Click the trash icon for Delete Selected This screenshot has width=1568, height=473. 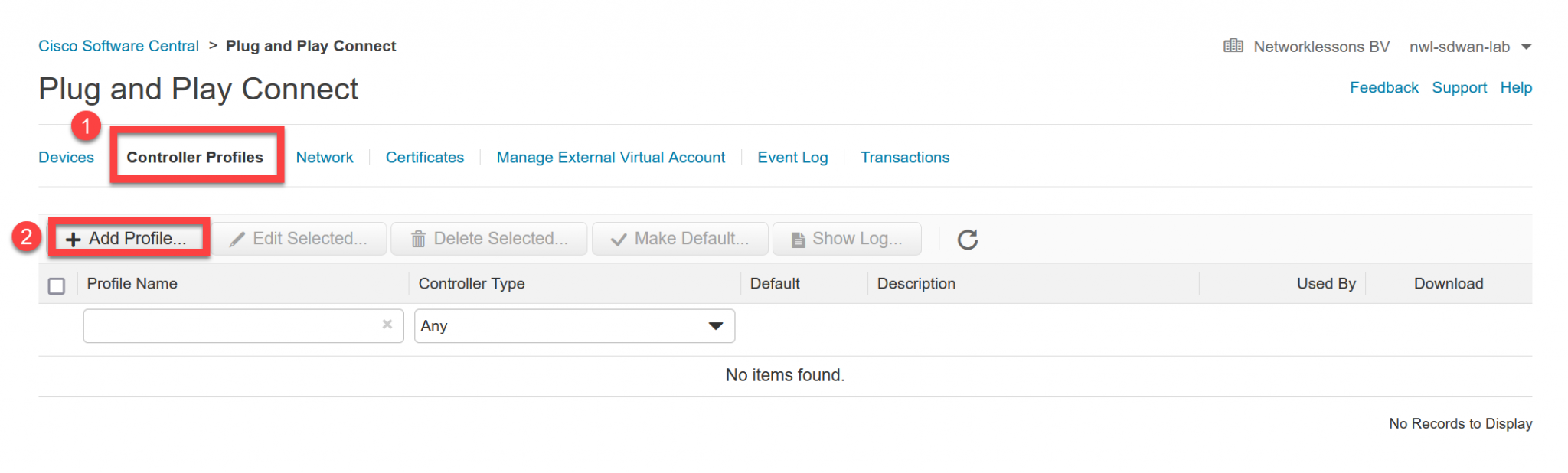(418, 240)
